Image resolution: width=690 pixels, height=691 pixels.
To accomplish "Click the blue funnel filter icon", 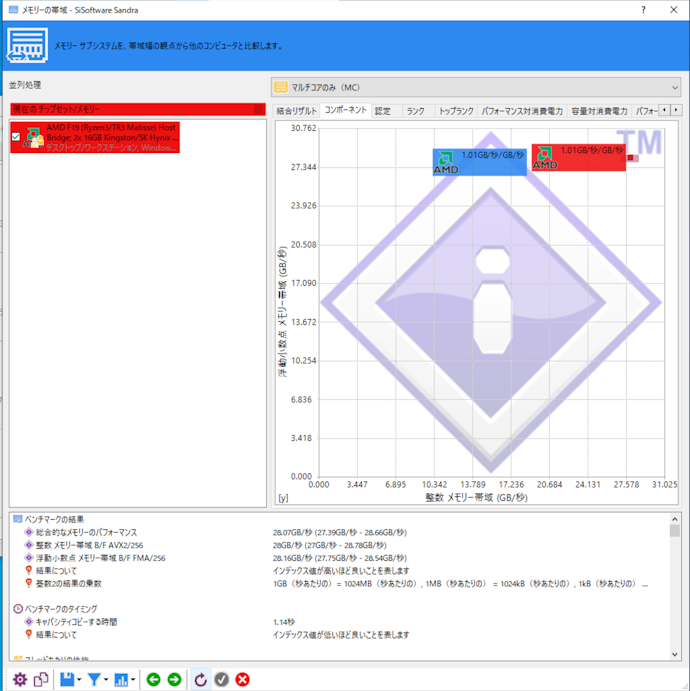I will (x=94, y=680).
